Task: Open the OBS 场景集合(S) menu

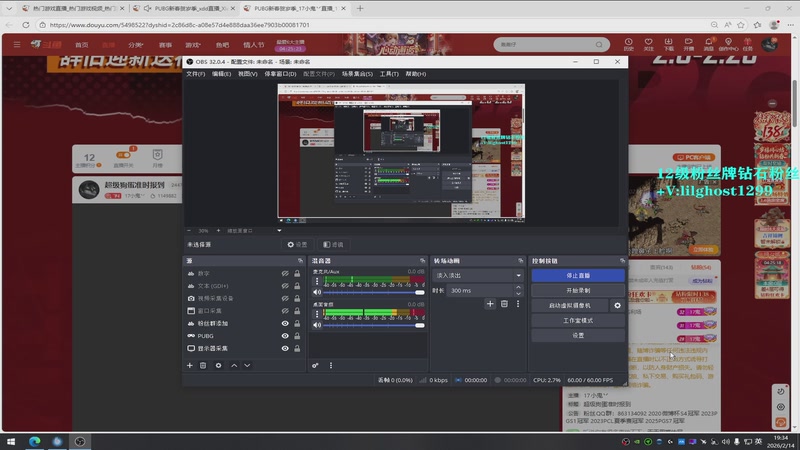Action: [357, 74]
